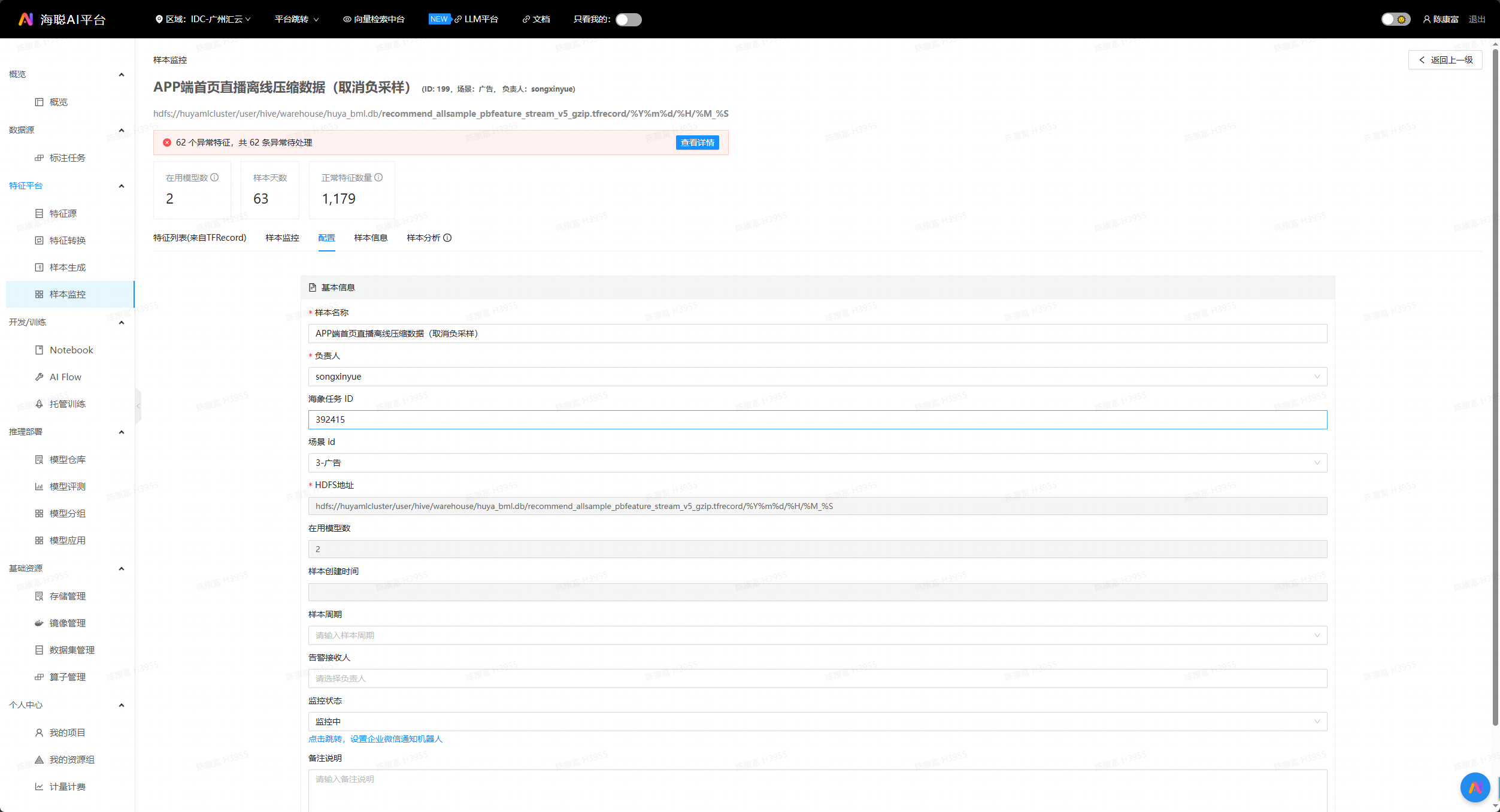Click the Notebook icon in sidebar

[39, 350]
